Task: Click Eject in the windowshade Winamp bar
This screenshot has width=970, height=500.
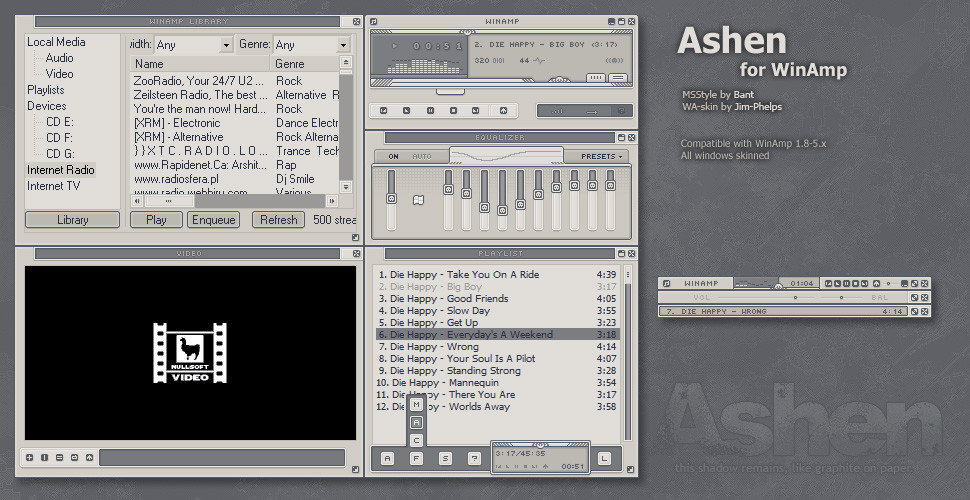Action: [876, 283]
